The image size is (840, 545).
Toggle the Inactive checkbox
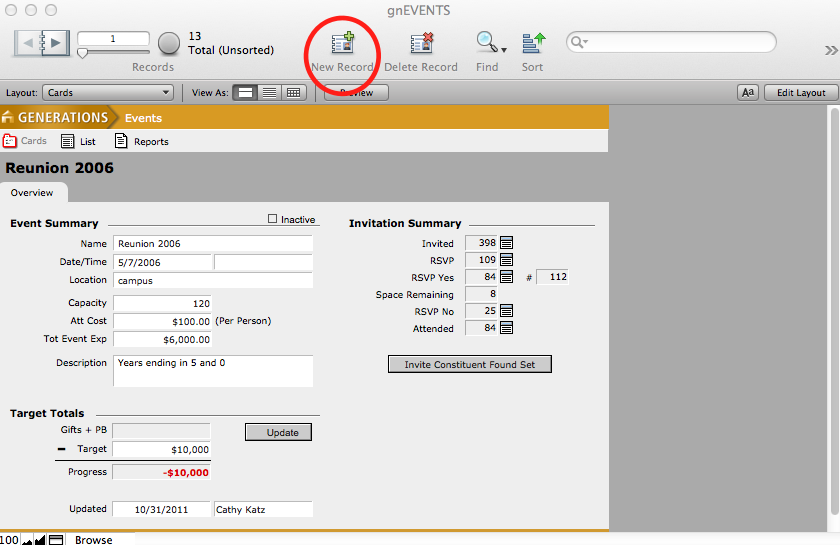coord(273,219)
